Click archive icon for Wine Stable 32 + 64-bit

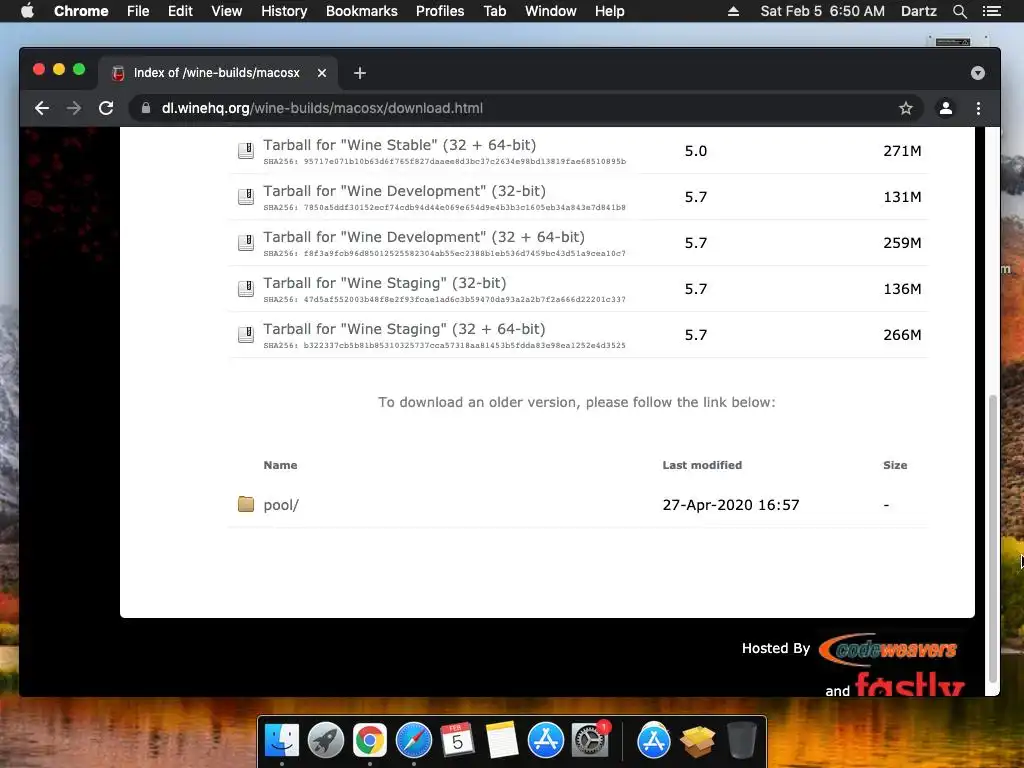tap(246, 151)
